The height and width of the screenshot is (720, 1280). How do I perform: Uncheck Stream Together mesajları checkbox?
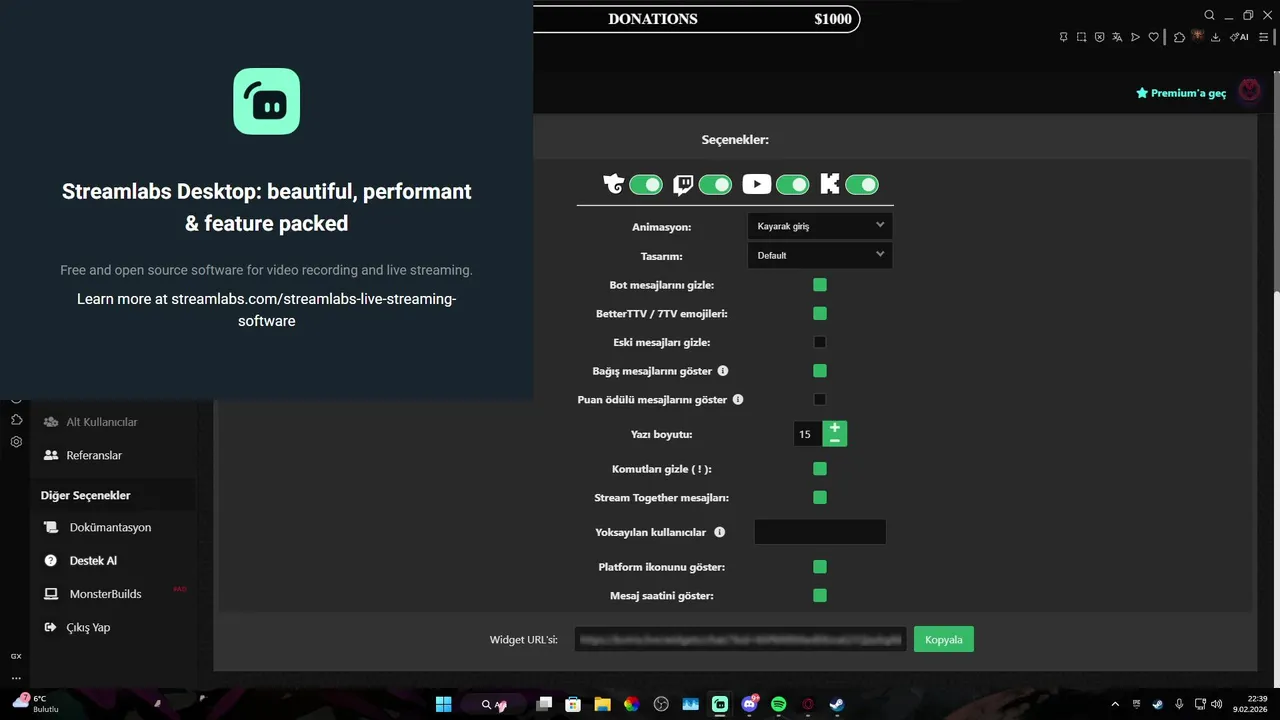820,497
